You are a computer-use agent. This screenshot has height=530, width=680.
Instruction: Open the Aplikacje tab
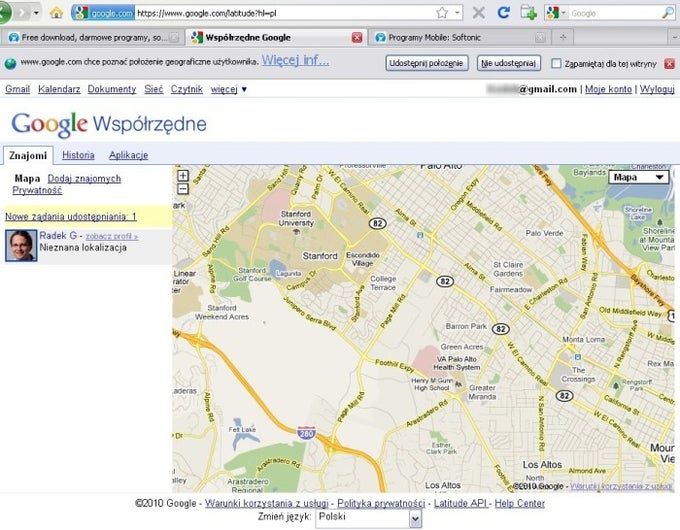pos(128,155)
